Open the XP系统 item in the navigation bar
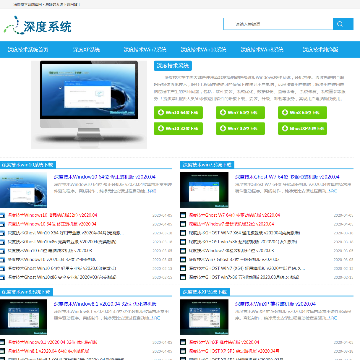This screenshot has width=360, height=360. [86, 50]
